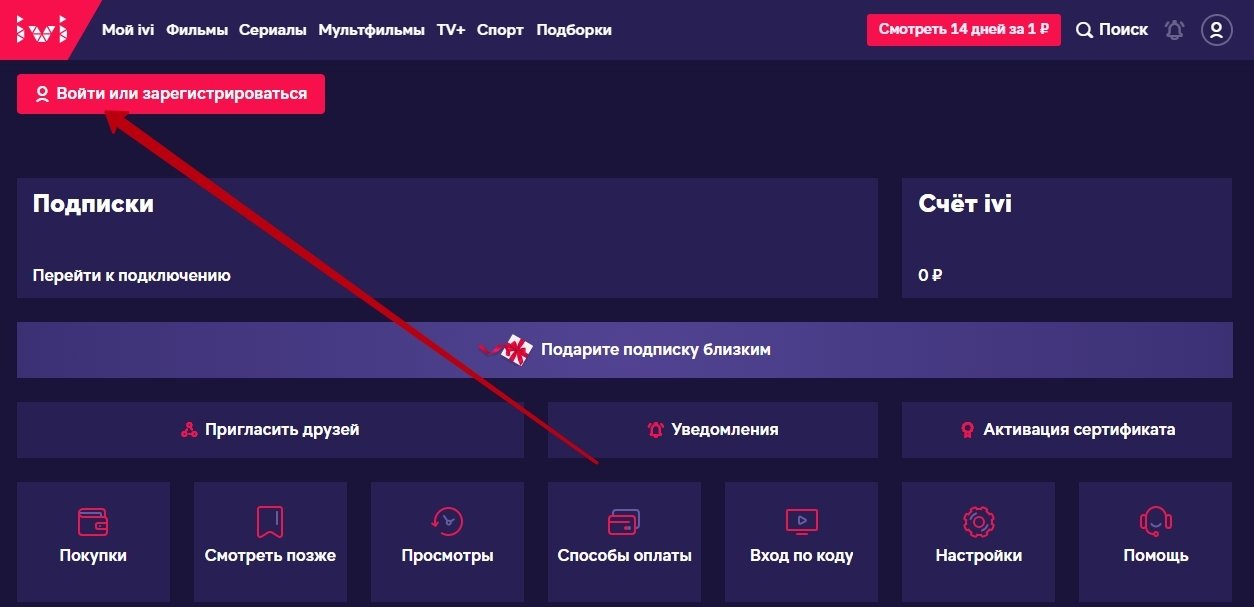Screen dimensions: 1254x607
Task: Select Сериалы from the navigation bar
Action: (x=272, y=30)
